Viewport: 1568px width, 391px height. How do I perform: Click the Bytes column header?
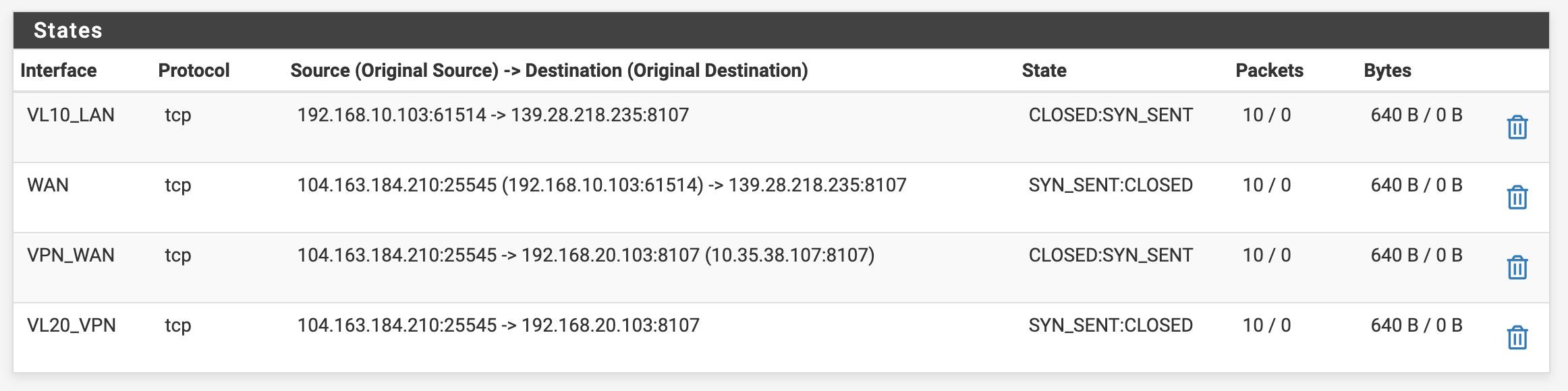1387,70
